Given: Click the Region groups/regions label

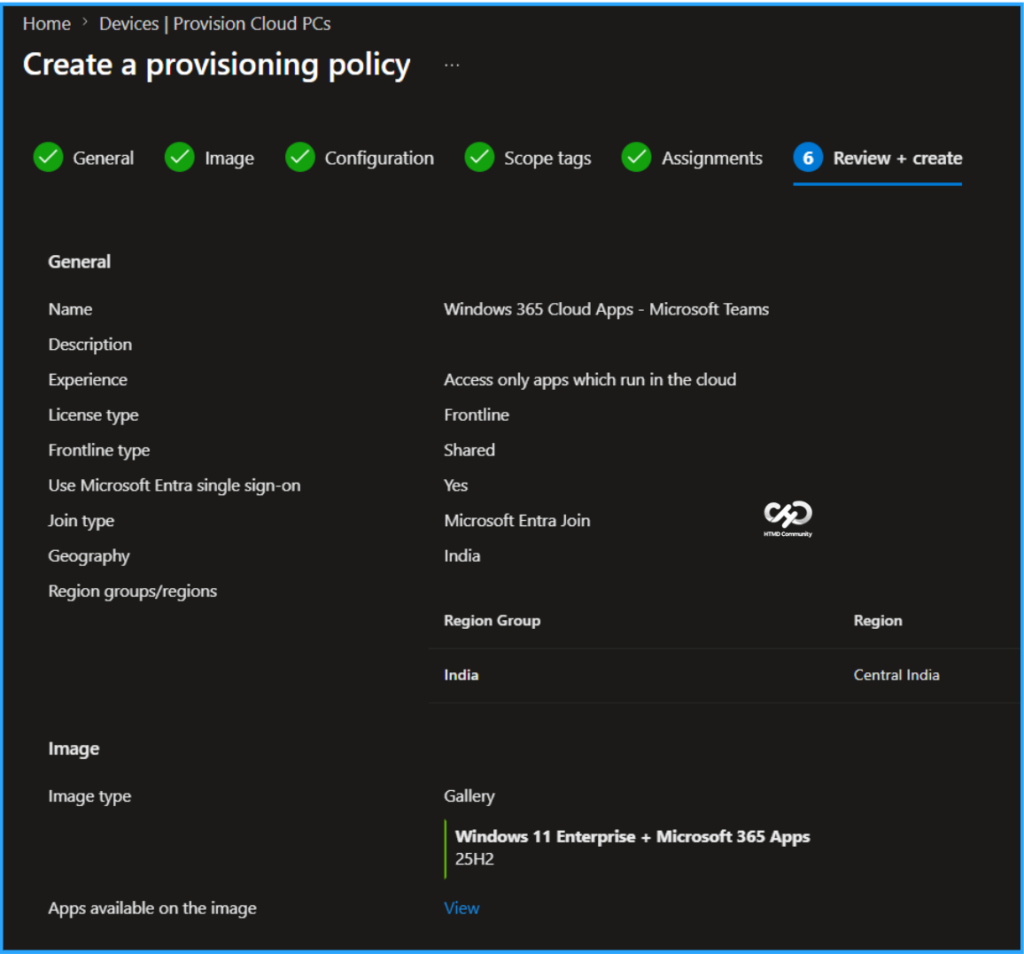Looking at the screenshot, I should click(133, 591).
